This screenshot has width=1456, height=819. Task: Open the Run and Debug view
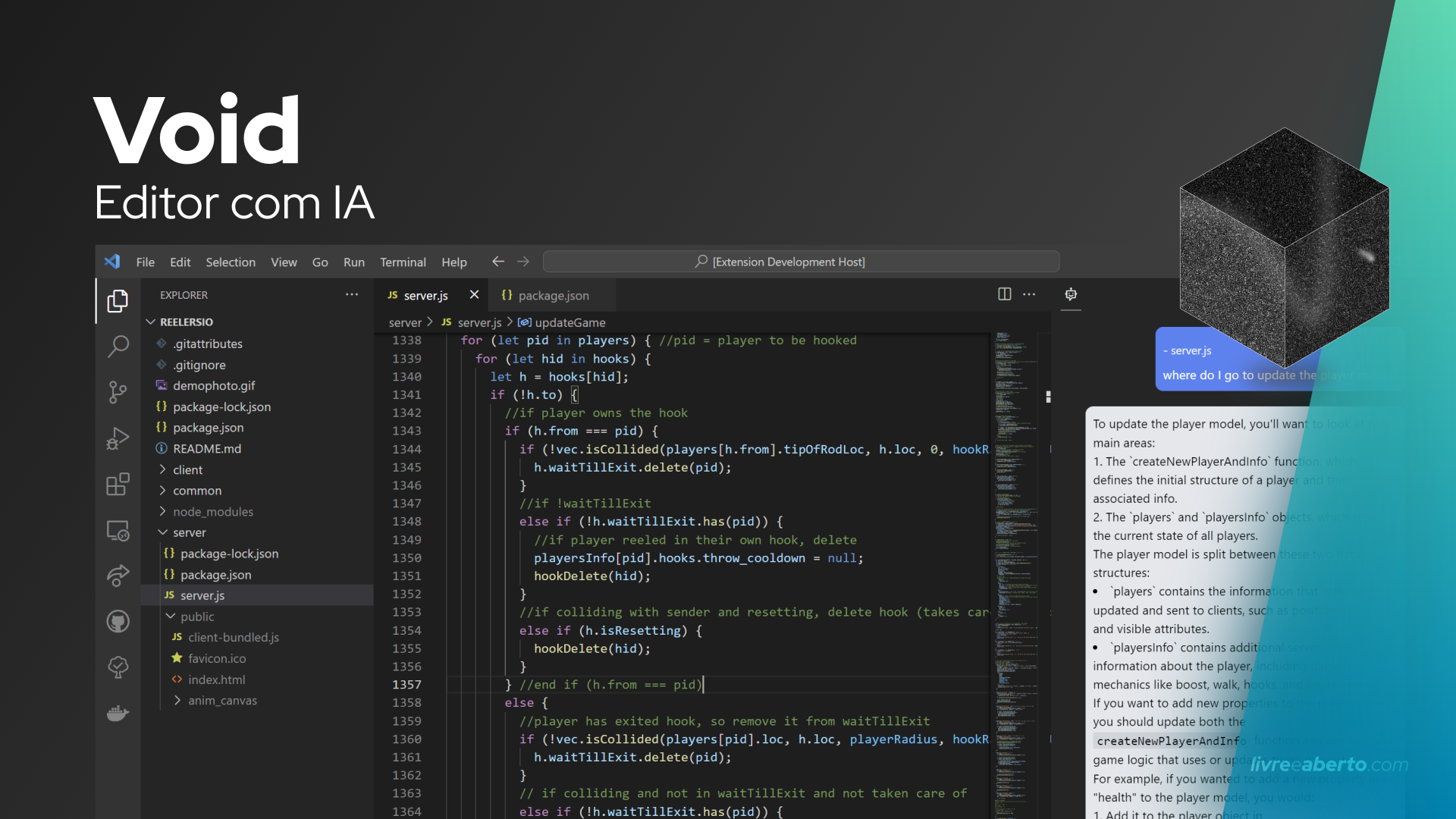[x=118, y=438]
